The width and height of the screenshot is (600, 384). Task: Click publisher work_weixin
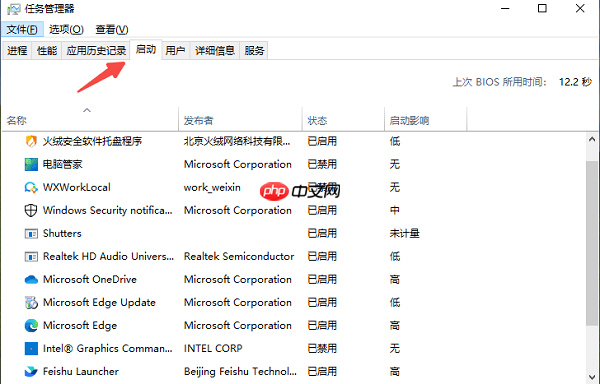[212, 187]
